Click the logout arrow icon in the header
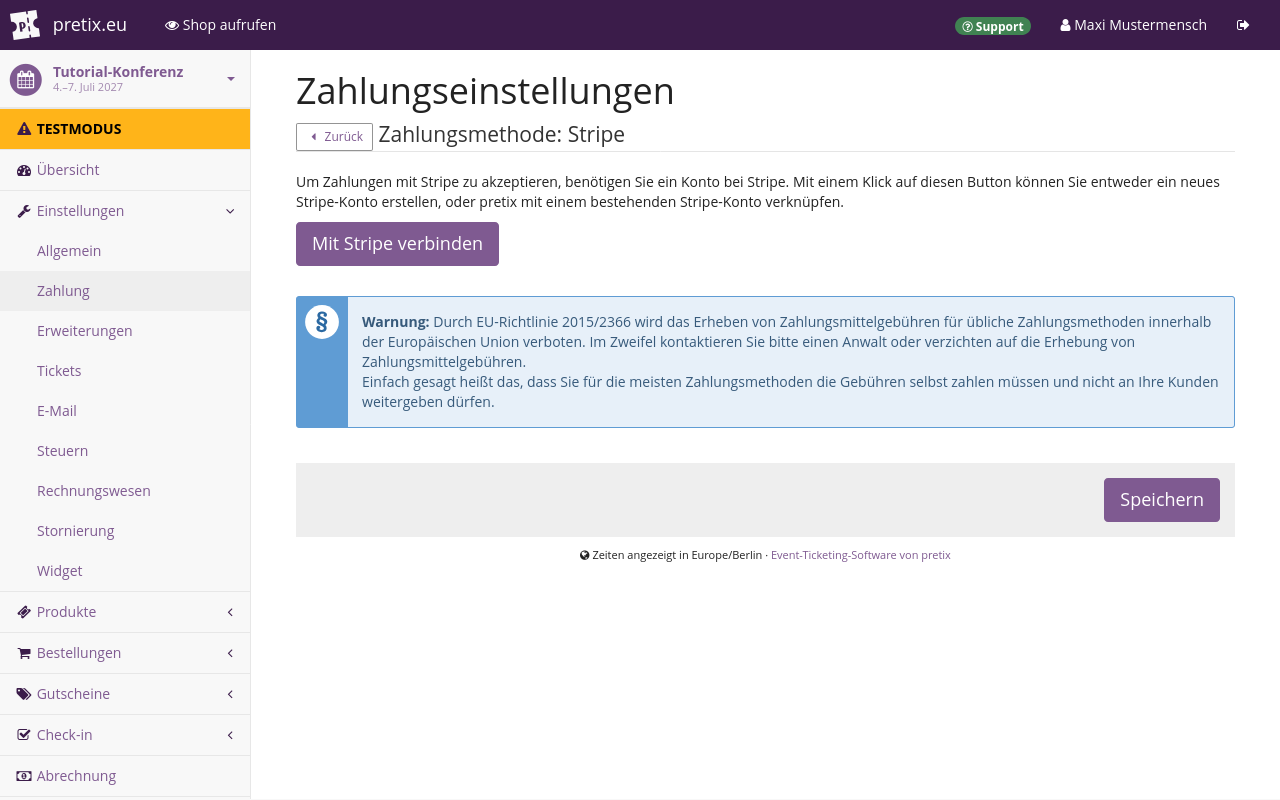This screenshot has height=800, width=1280. 1243,25
